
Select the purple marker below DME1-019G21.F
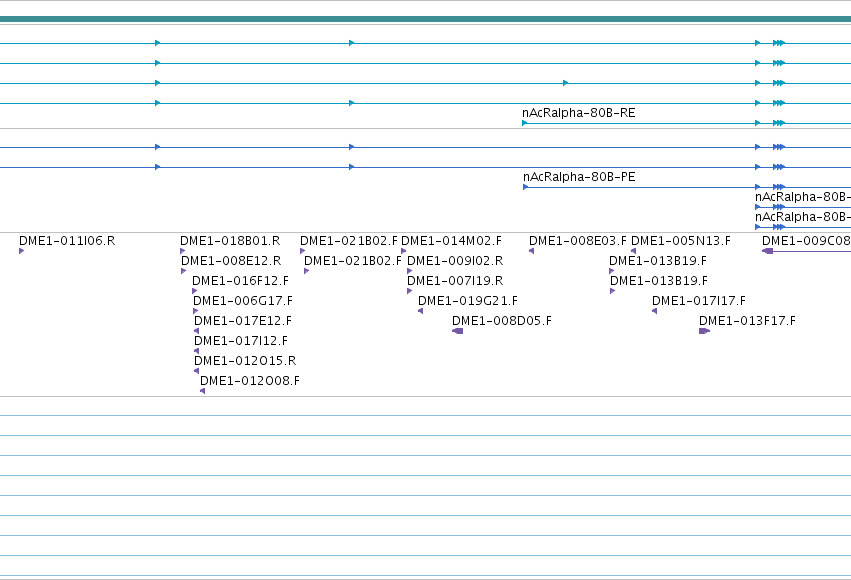(421, 311)
